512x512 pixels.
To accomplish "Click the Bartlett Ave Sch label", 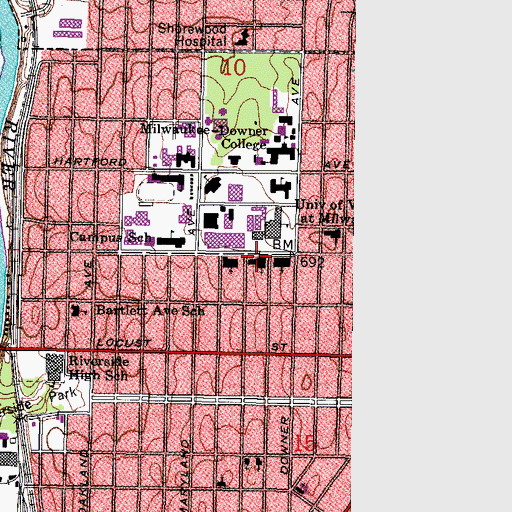I will click(151, 311).
